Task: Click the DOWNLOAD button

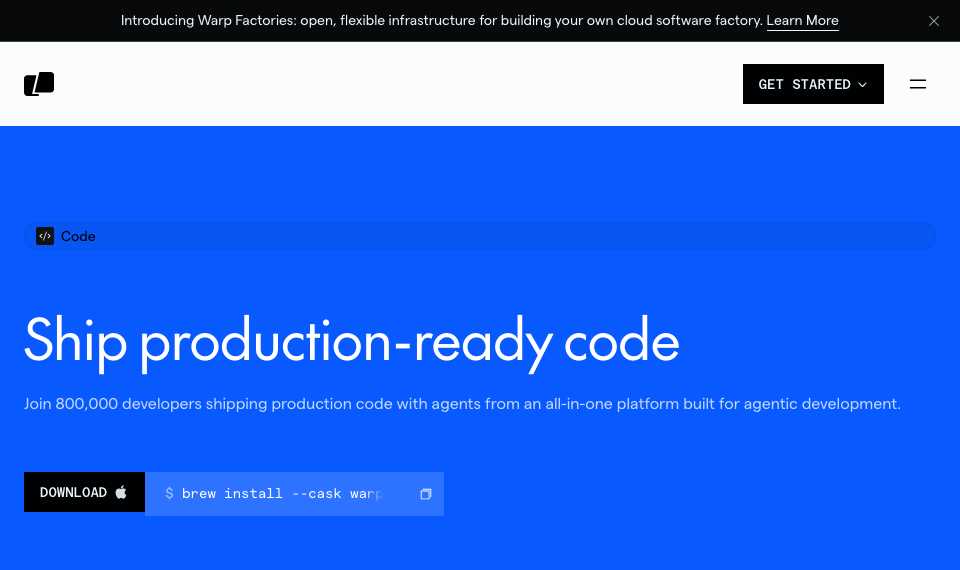Action: point(84,492)
